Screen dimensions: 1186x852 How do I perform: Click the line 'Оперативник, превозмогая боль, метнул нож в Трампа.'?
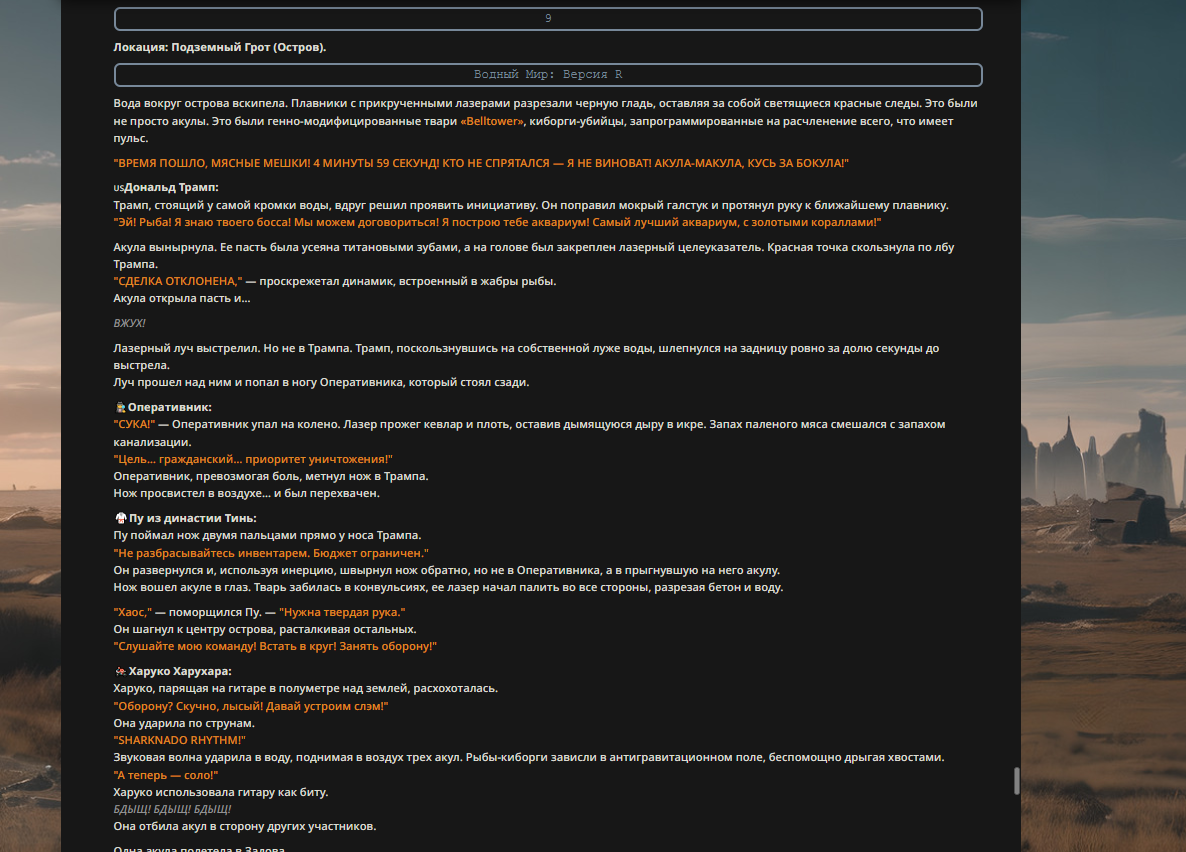(271, 477)
